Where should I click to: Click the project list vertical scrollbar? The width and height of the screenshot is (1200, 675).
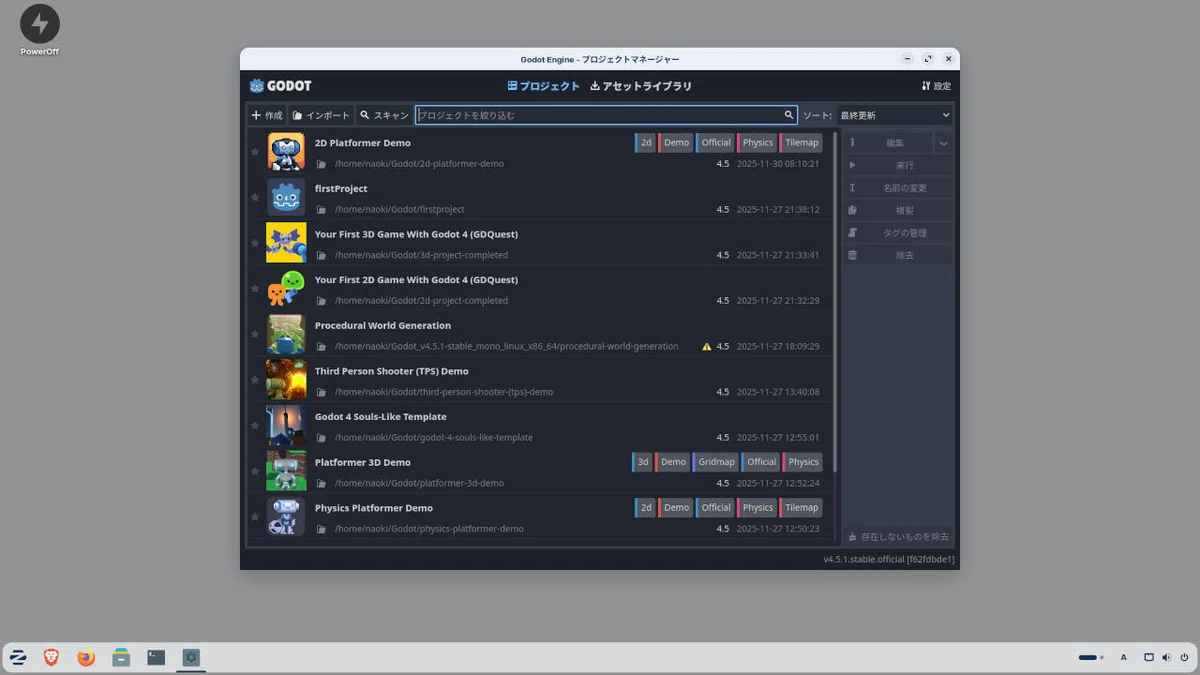coord(834,300)
